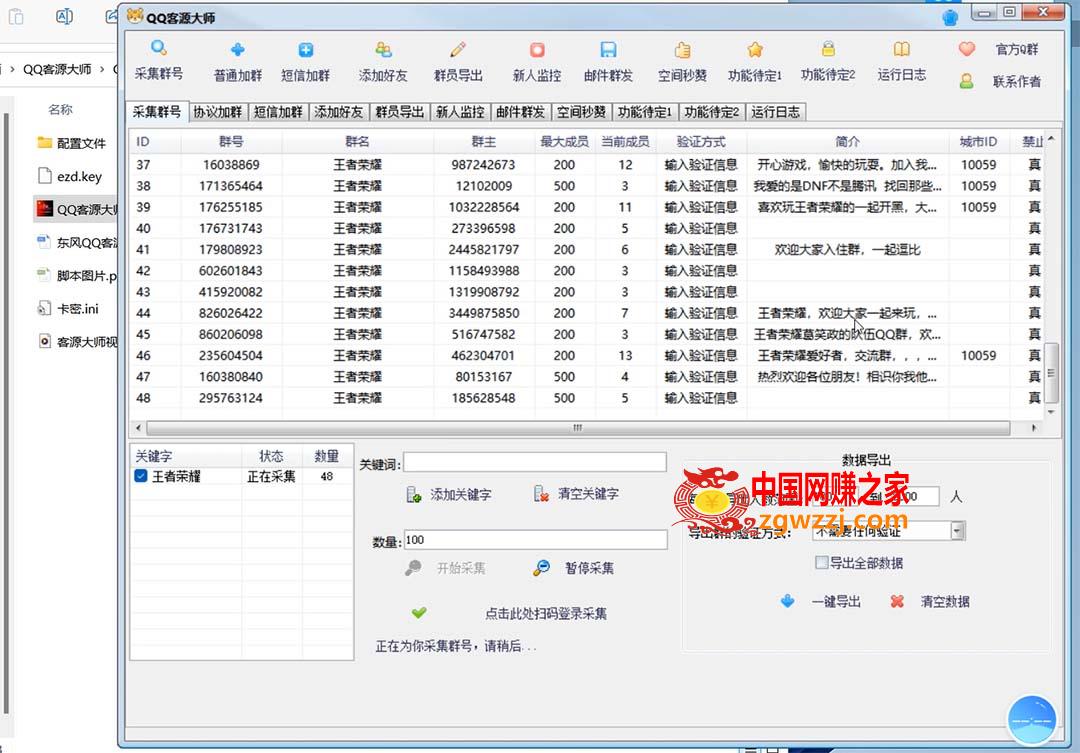The image size is (1080, 753).
Task: Click the rename icon in Explorer toolbar
Action: (64, 17)
